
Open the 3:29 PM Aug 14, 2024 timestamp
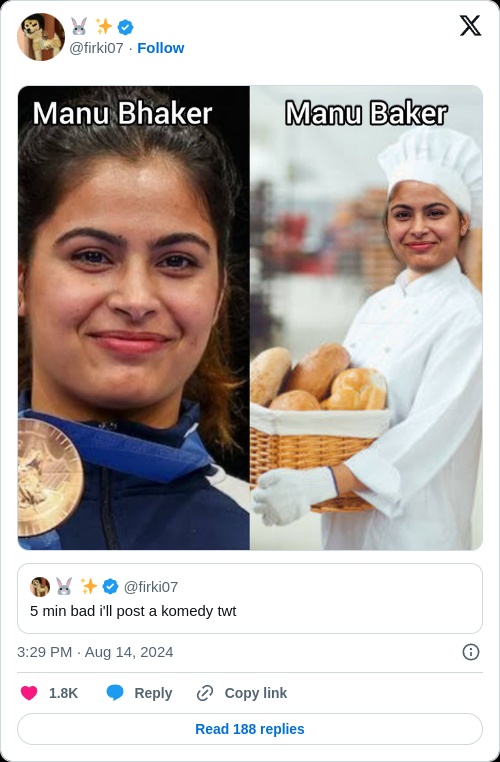pyautogui.click(x=95, y=652)
